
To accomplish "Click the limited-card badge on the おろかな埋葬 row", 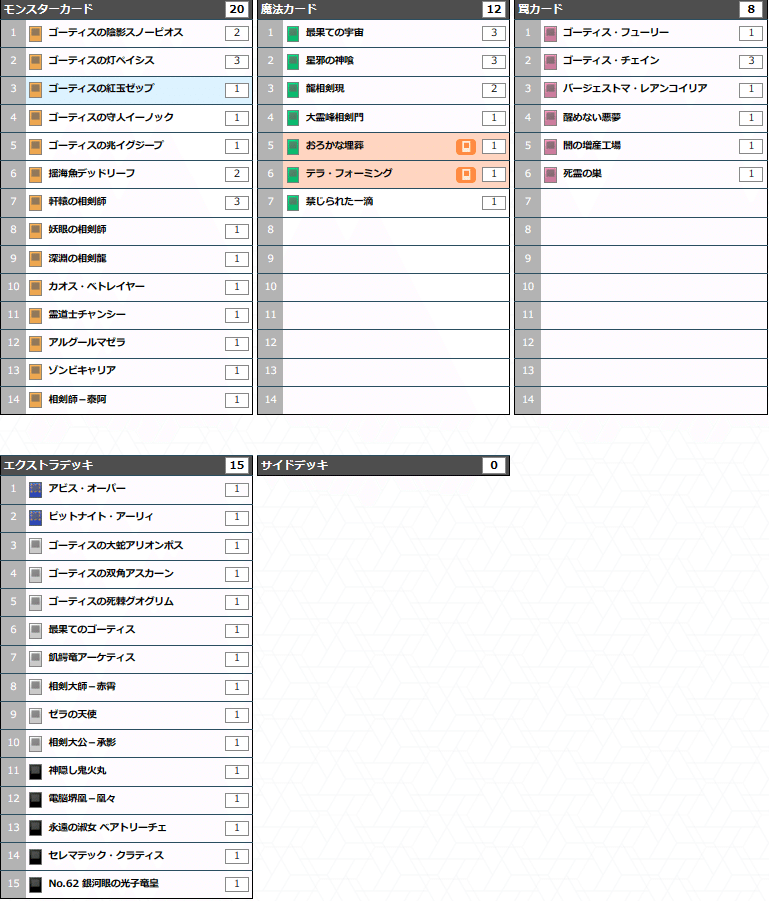I will click(466, 146).
